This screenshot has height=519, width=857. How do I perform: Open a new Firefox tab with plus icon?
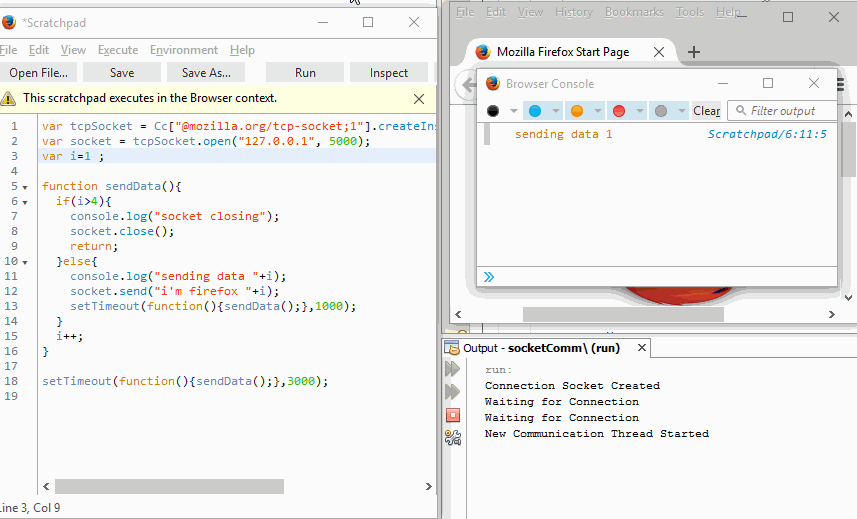pyautogui.click(x=694, y=52)
